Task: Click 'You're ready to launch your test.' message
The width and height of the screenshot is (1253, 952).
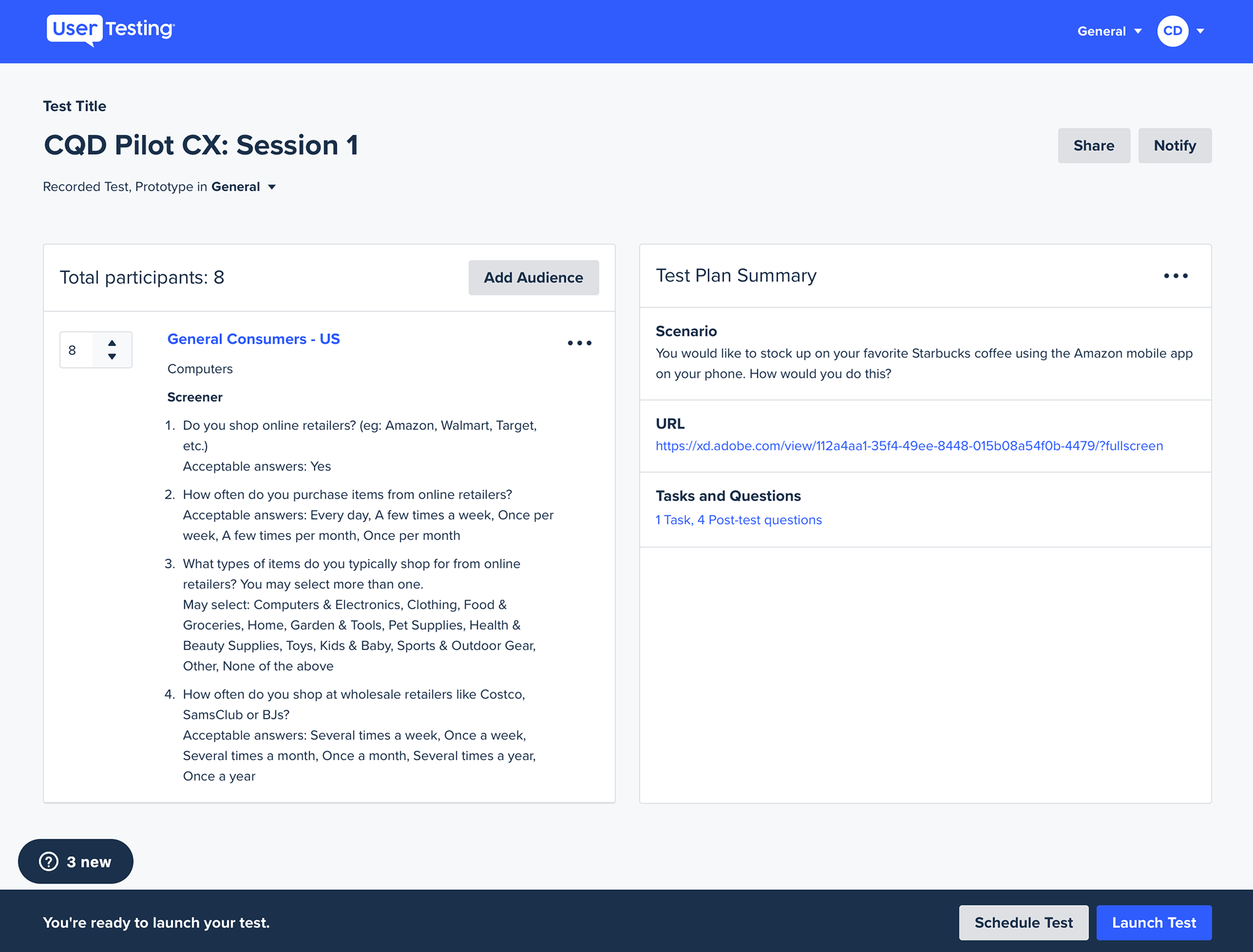Action: tap(156, 923)
